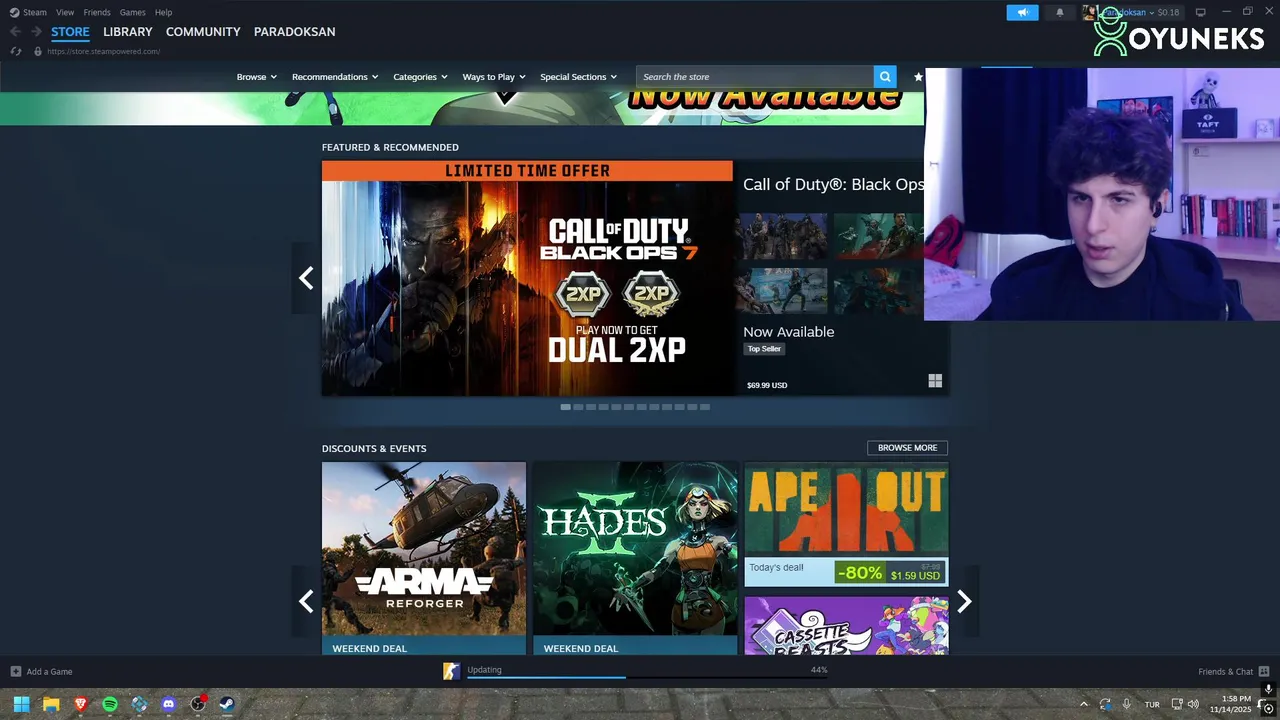Image resolution: width=1280 pixels, height=720 pixels.
Task: Click the Call of Duty Black Ops title
Action: coord(833,184)
